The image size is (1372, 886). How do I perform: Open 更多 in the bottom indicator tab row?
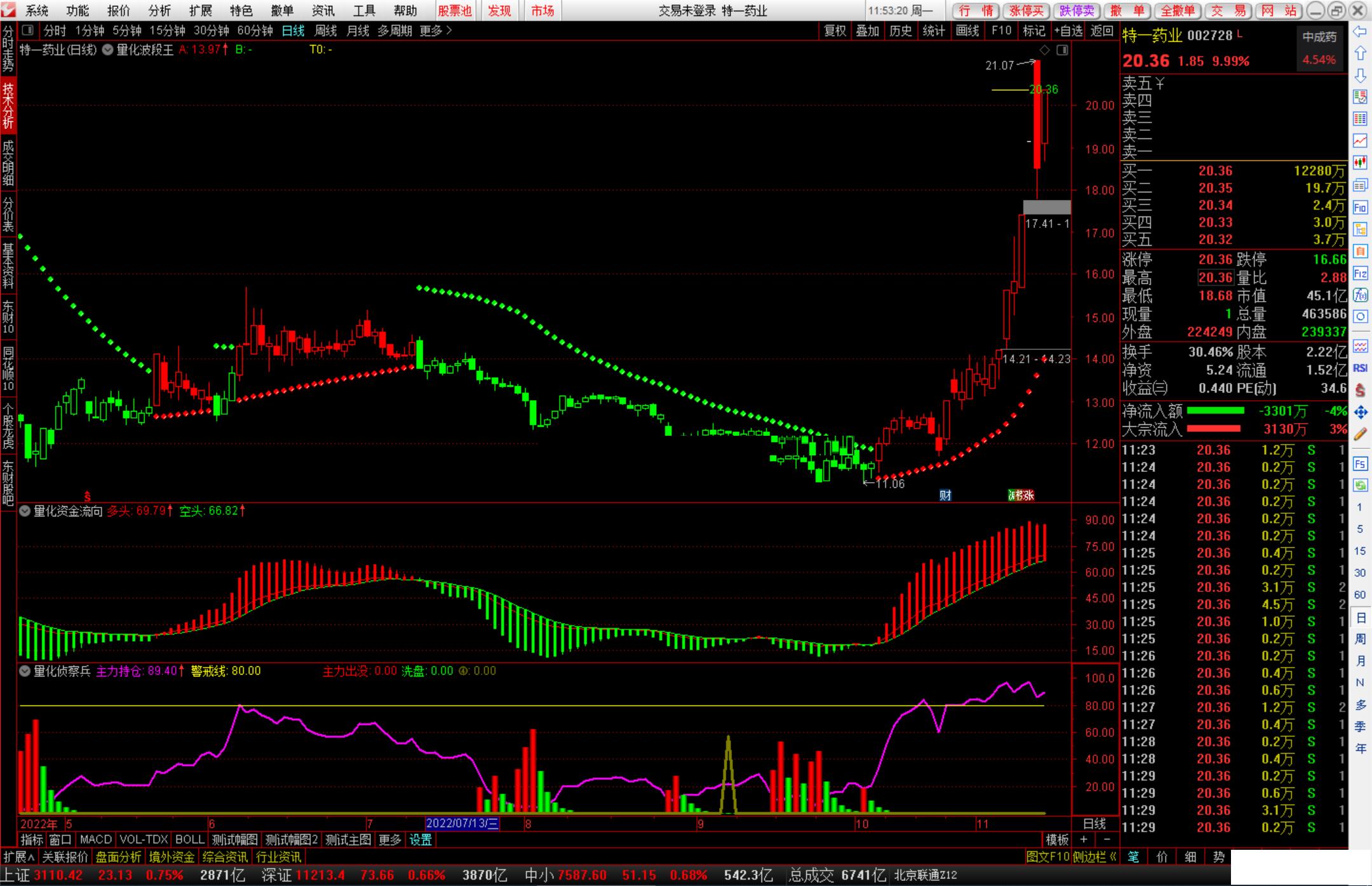[x=389, y=840]
